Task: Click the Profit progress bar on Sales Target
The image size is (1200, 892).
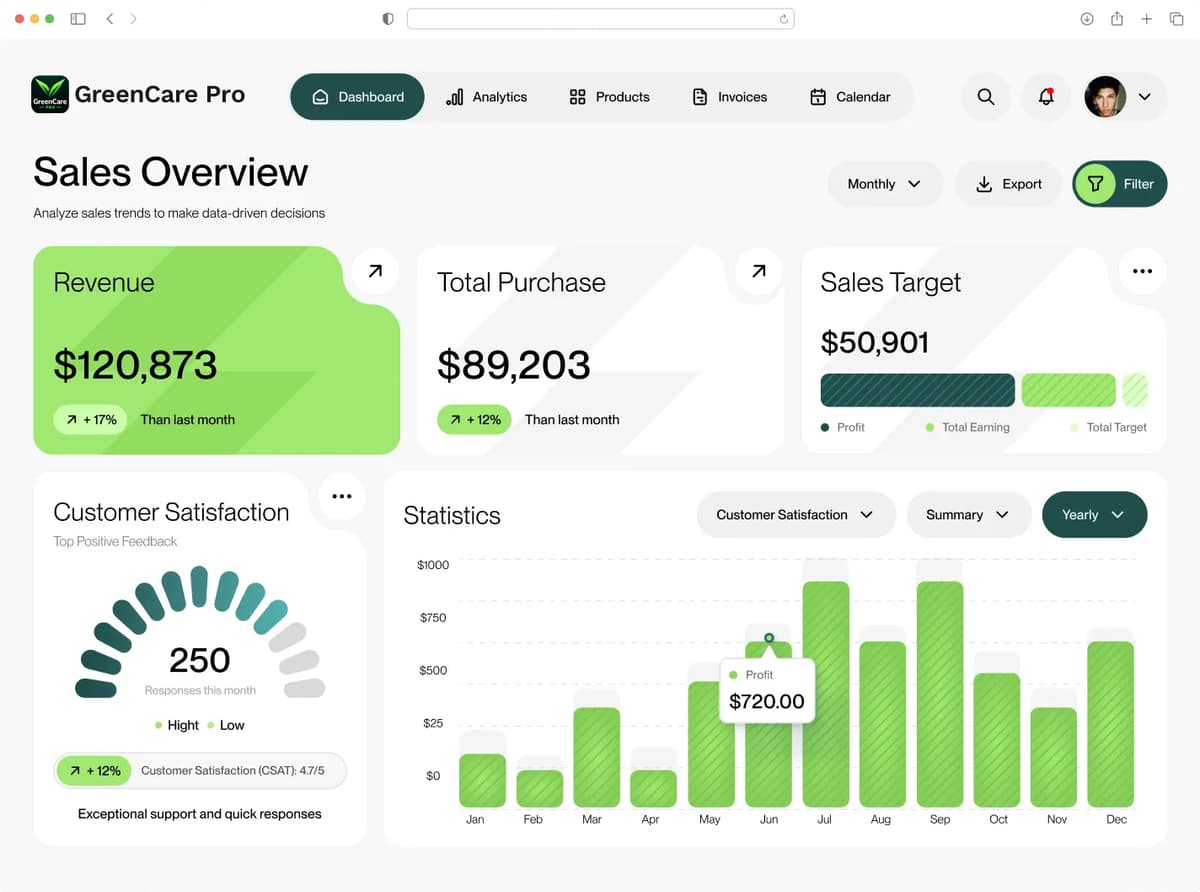Action: click(917, 390)
